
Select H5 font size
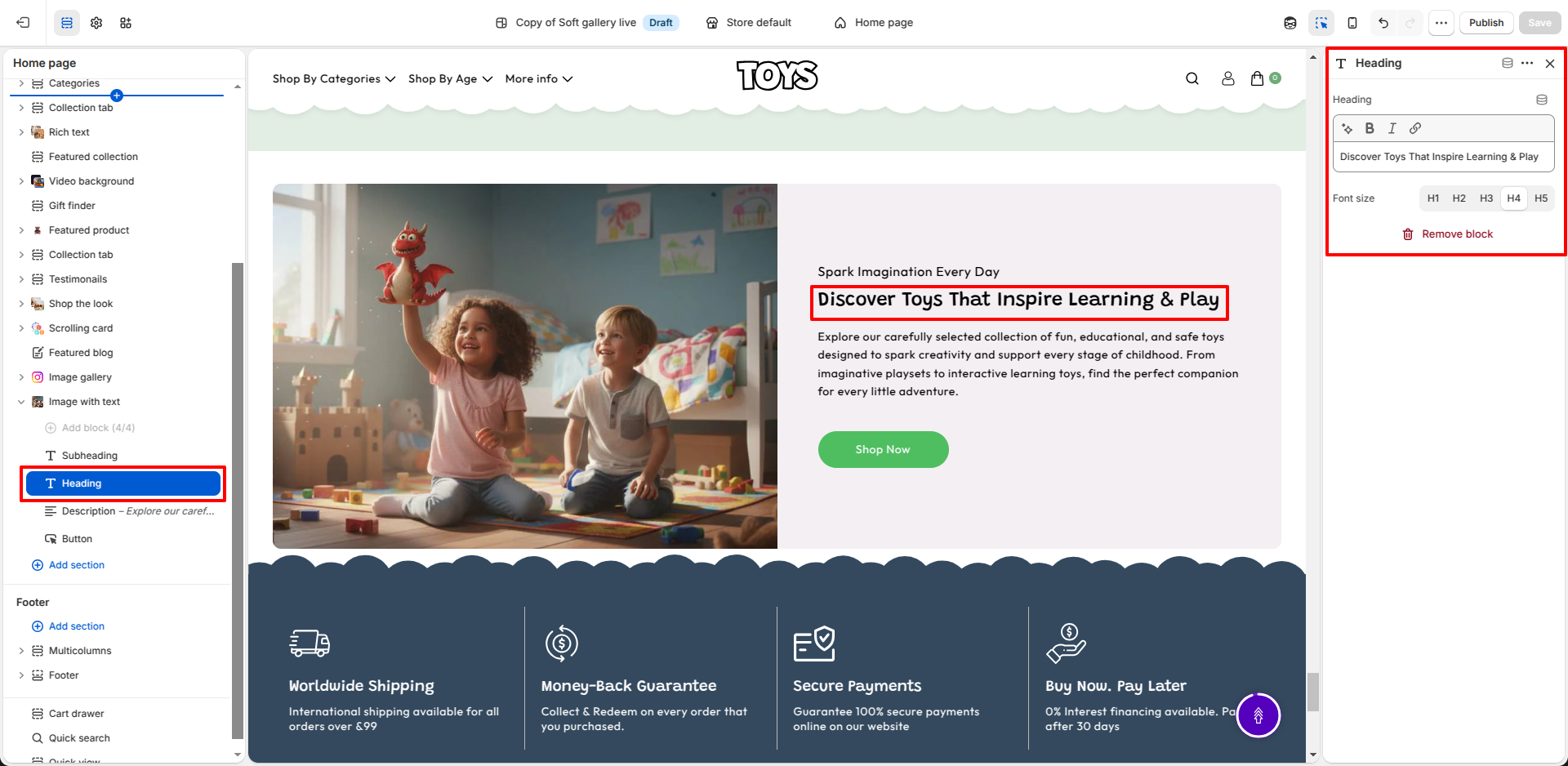[x=1541, y=198]
